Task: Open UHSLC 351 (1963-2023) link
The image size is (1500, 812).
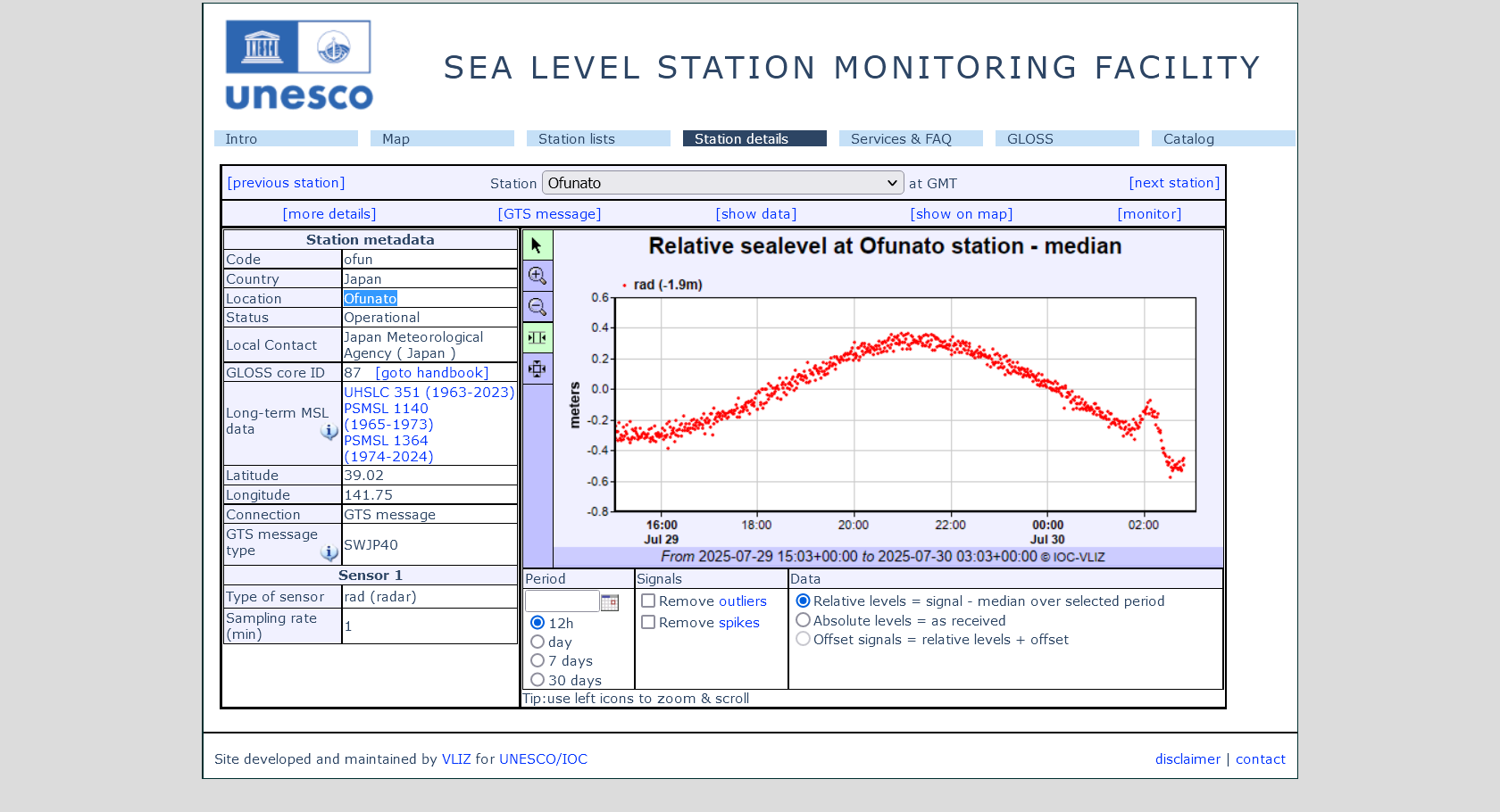Action: click(x=429, y=393)
